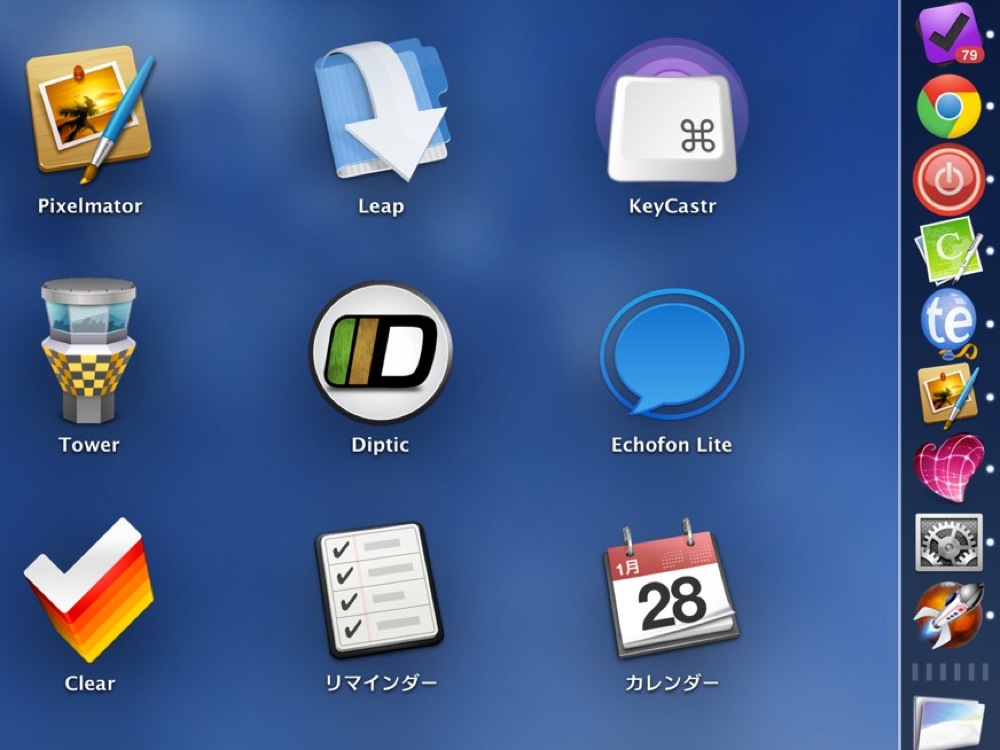The image size is (1000, 750).
Task: Click the 'リマインダー' label text
Action: point(381,683)
